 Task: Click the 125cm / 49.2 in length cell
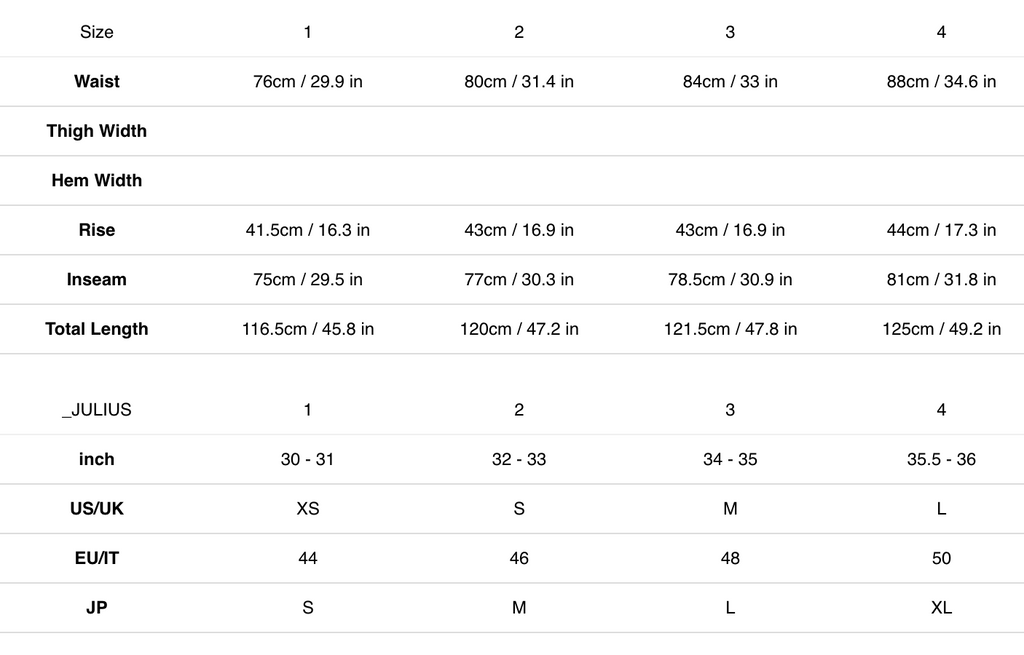click(x=941, y=329)
